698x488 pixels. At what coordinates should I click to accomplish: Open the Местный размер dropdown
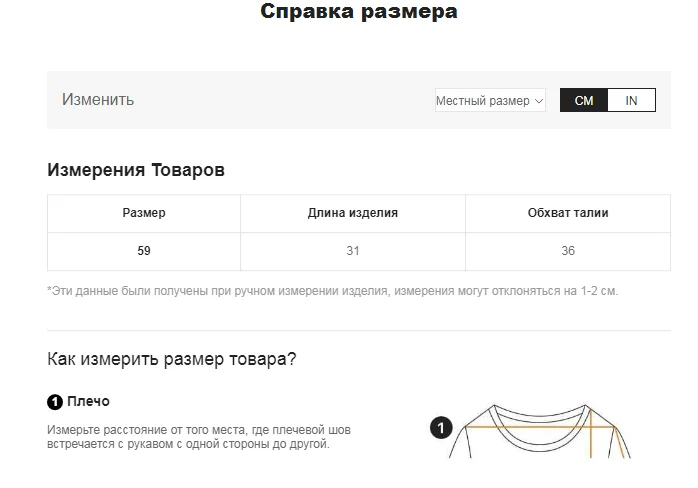pyautogui.click(x=490, y=101)
